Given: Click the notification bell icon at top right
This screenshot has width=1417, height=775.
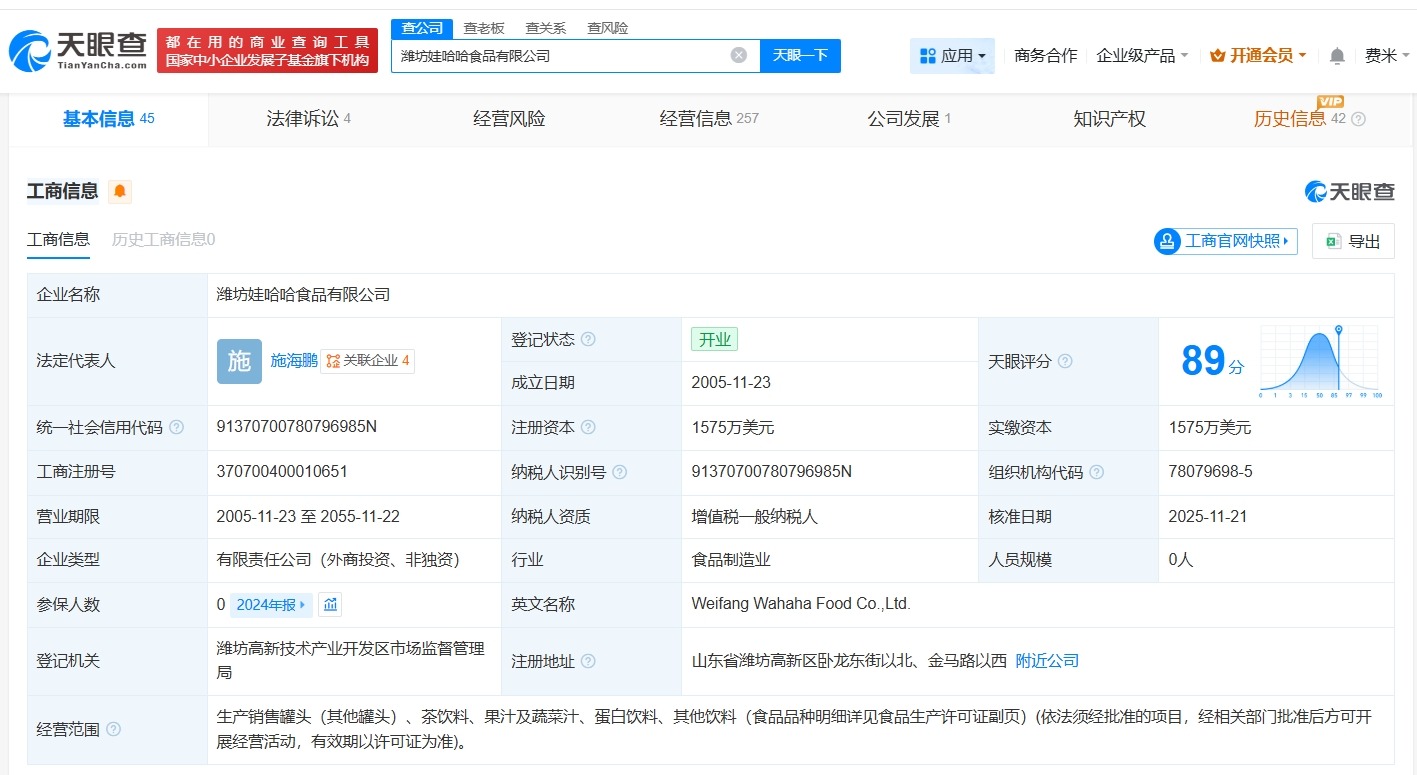Looking at the screenshot, I should tap(1336, 55).
